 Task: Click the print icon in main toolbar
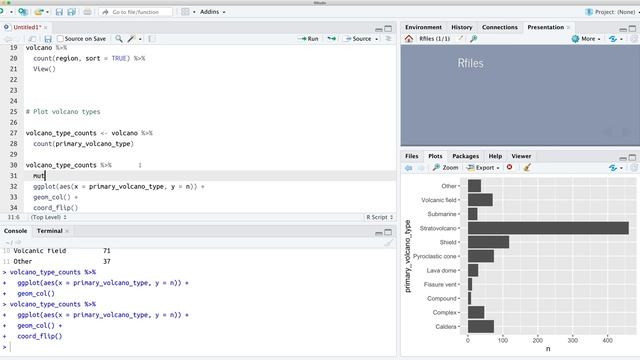[x=87, y=12]
